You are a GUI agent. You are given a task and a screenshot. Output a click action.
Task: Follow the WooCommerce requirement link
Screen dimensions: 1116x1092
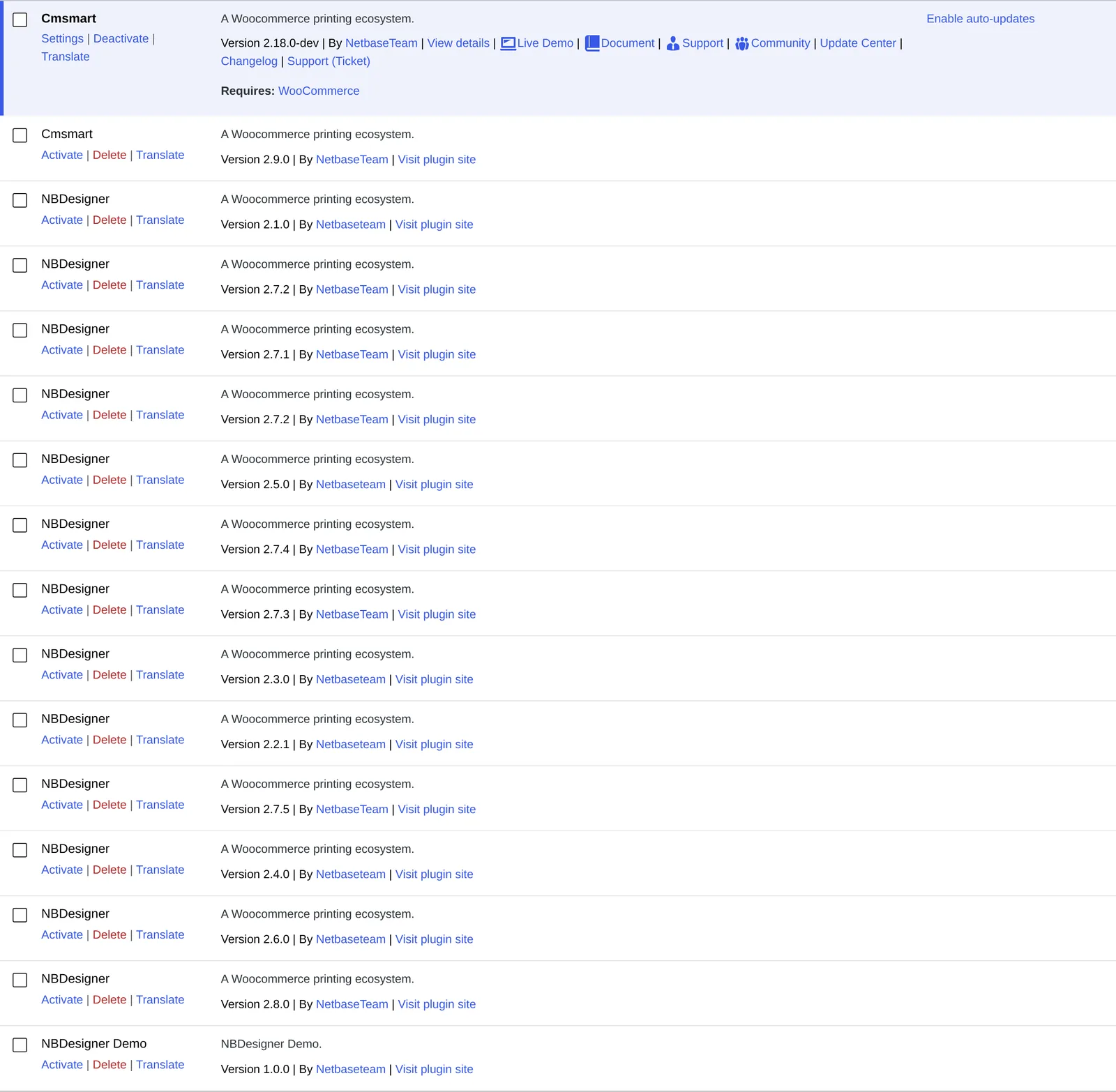click(319, 91)
